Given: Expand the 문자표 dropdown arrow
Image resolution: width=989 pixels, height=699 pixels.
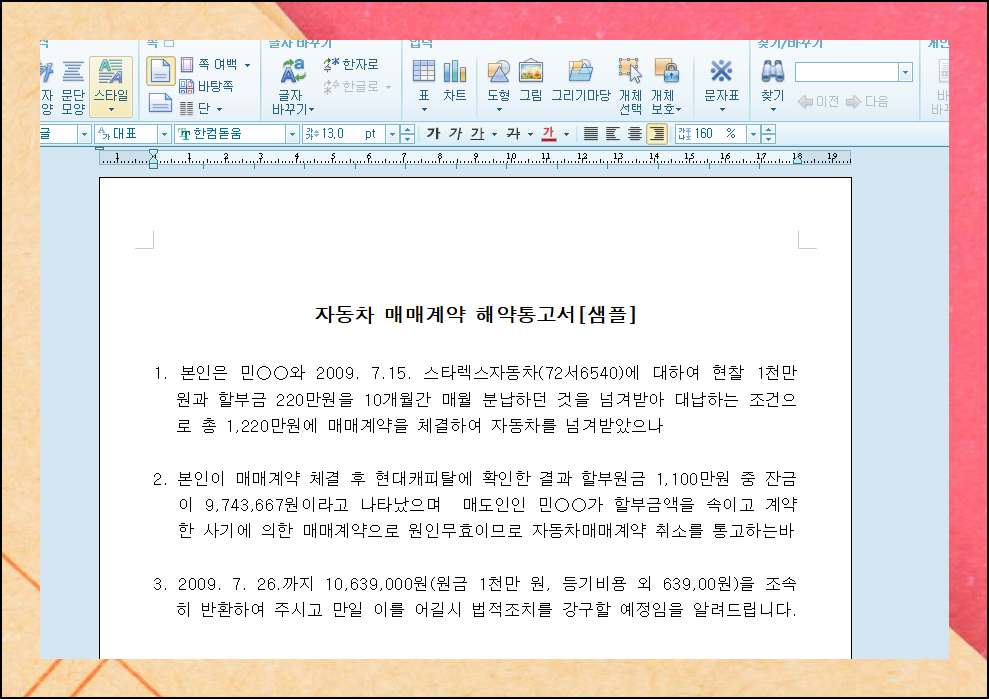Looking at the screenshot, I should [x=722, y=110].
